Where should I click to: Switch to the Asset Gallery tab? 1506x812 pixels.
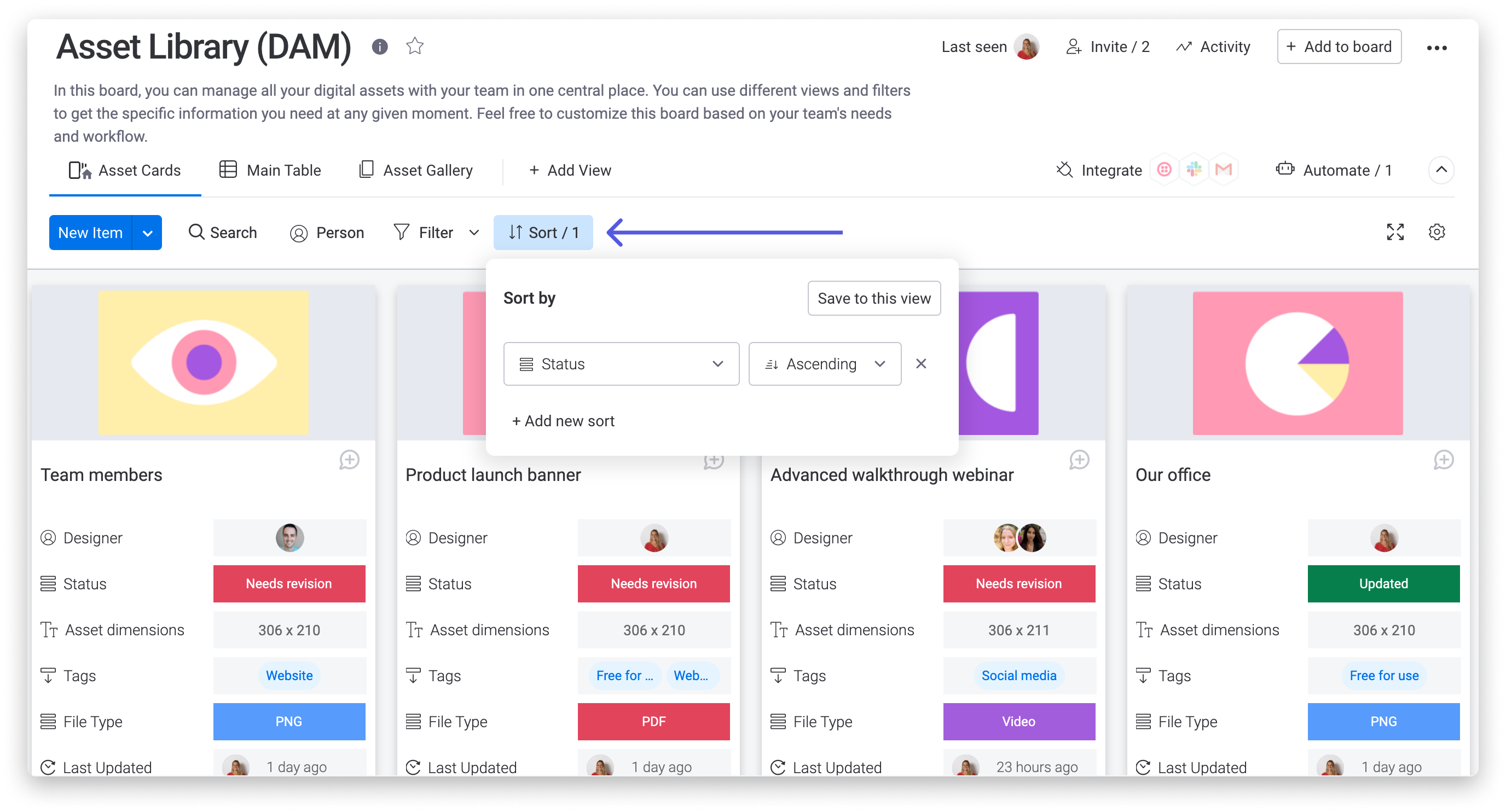click(x=416, y=170)
